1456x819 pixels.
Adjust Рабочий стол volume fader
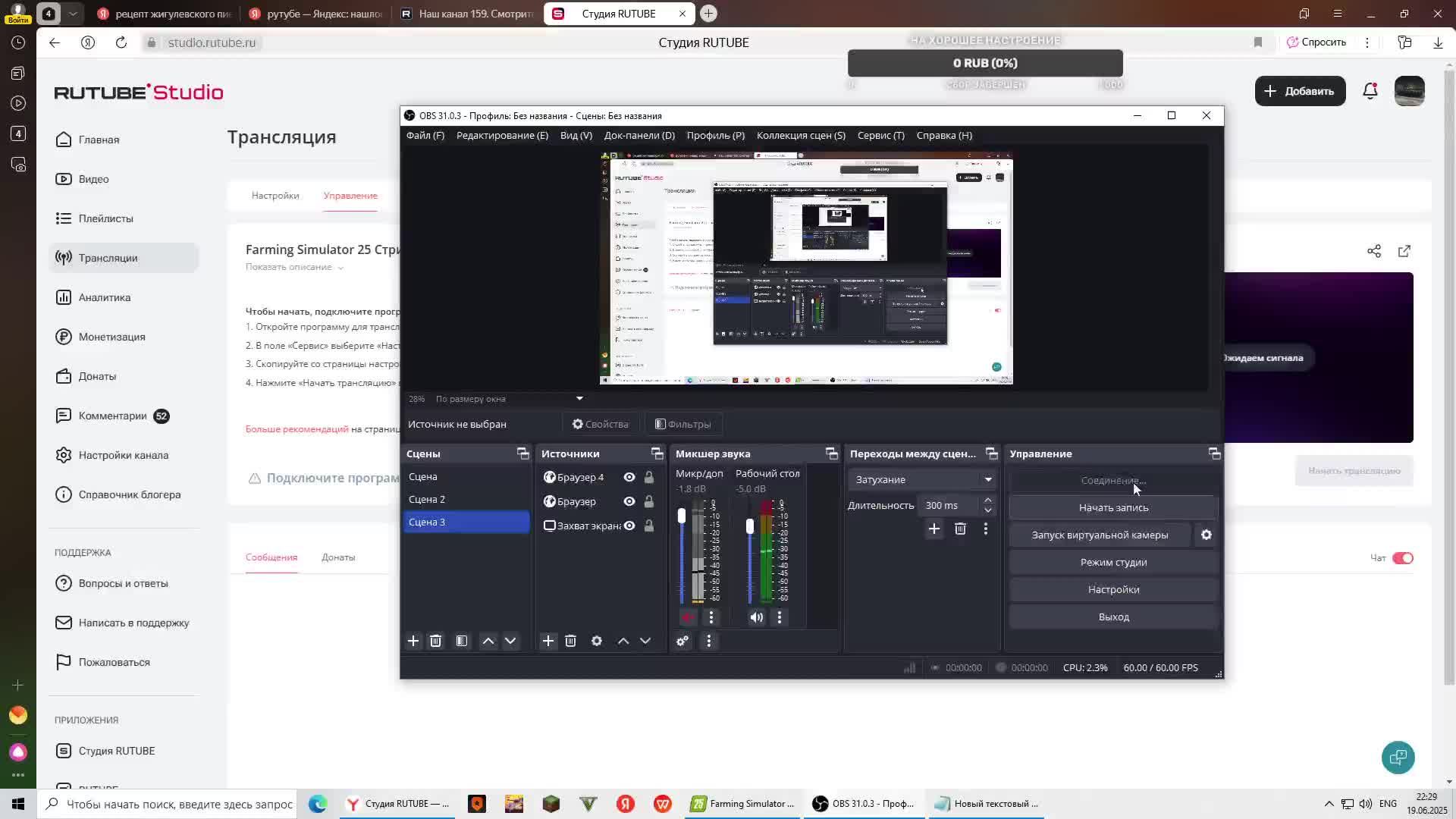click(x=750, y=526)
